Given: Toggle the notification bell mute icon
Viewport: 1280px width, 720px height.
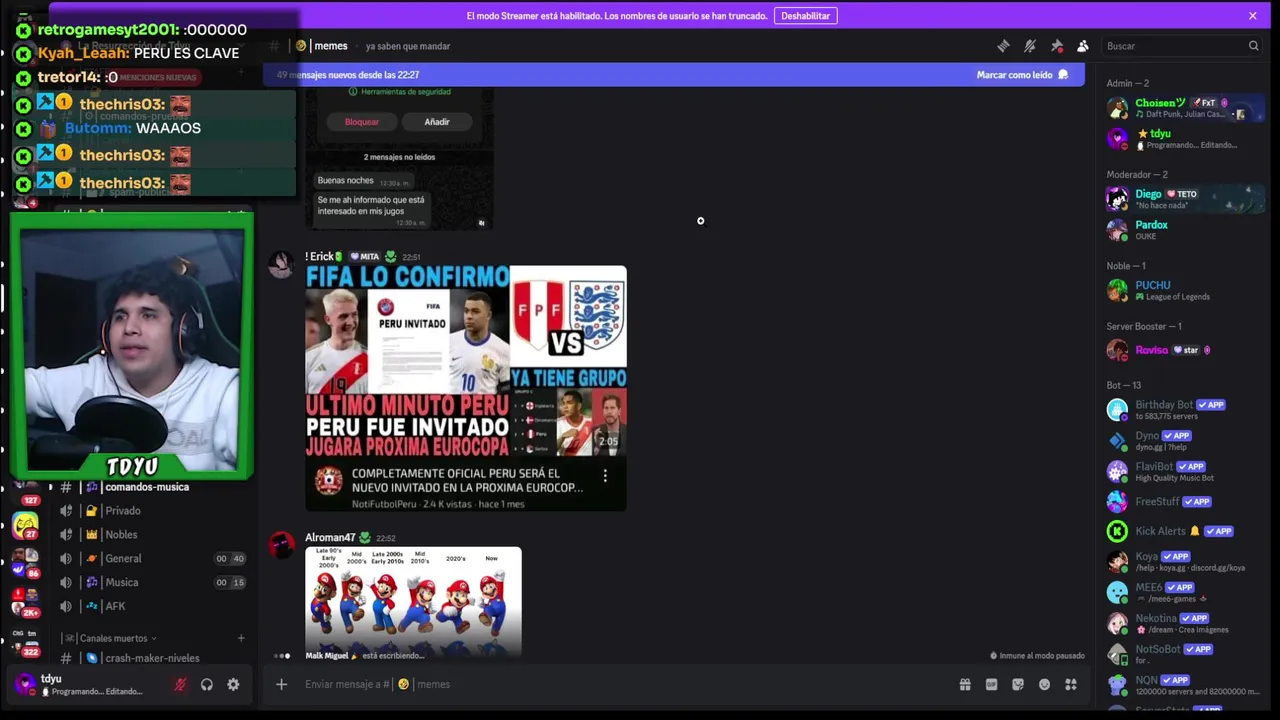Looking at the screenshot, I should point(1030,46).
